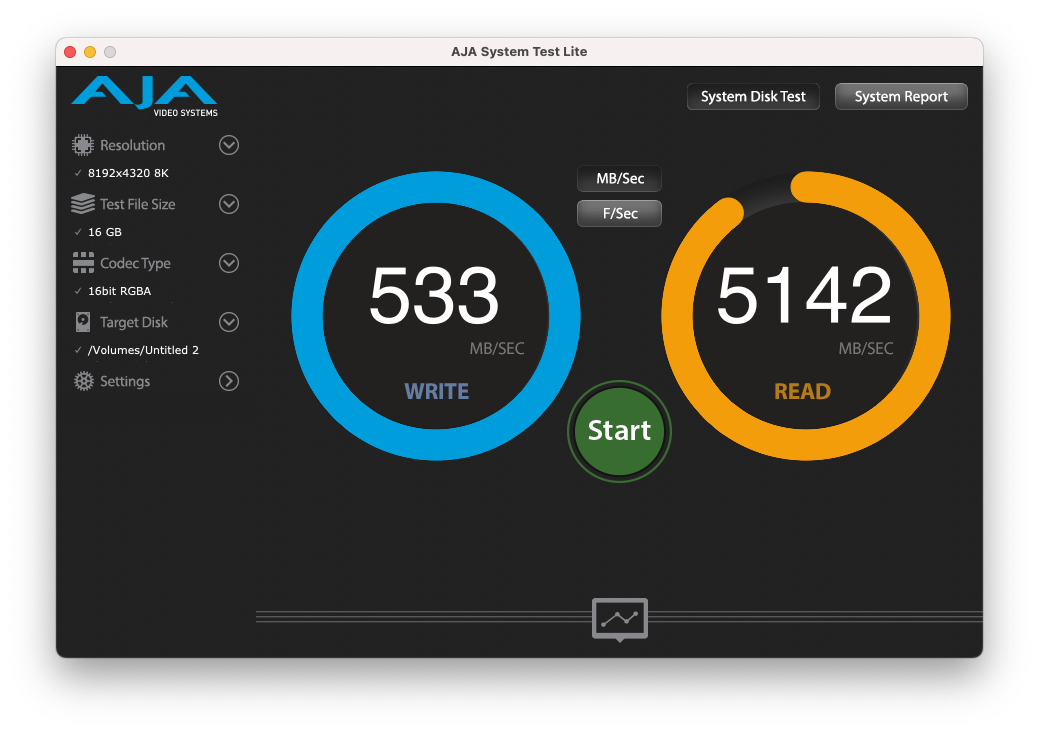Screen dimensions: 1039x732
Task: Click the Codec Type label
Action: point(135,263)
